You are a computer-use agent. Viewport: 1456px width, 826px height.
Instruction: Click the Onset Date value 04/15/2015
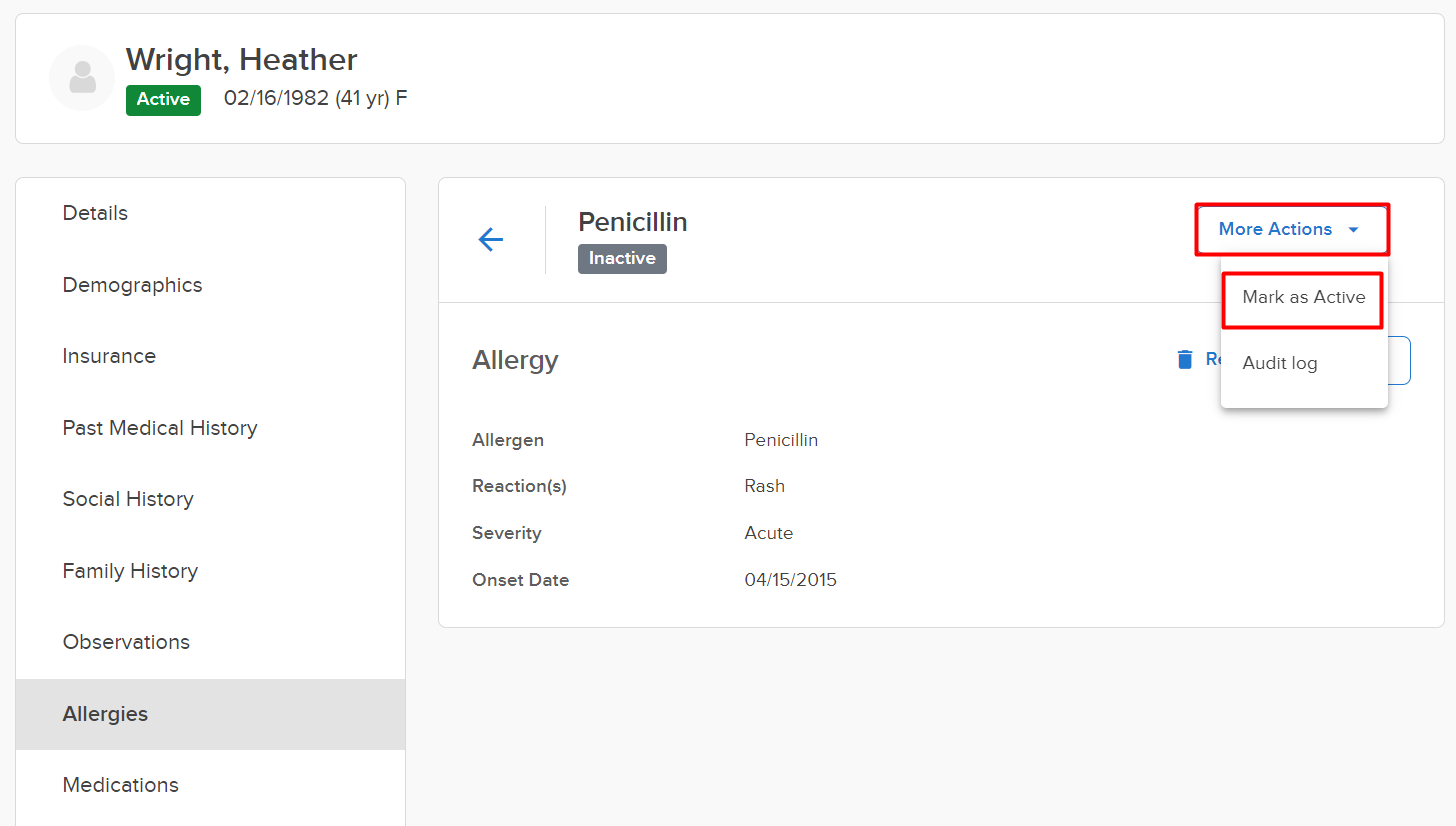pos(790,580)
